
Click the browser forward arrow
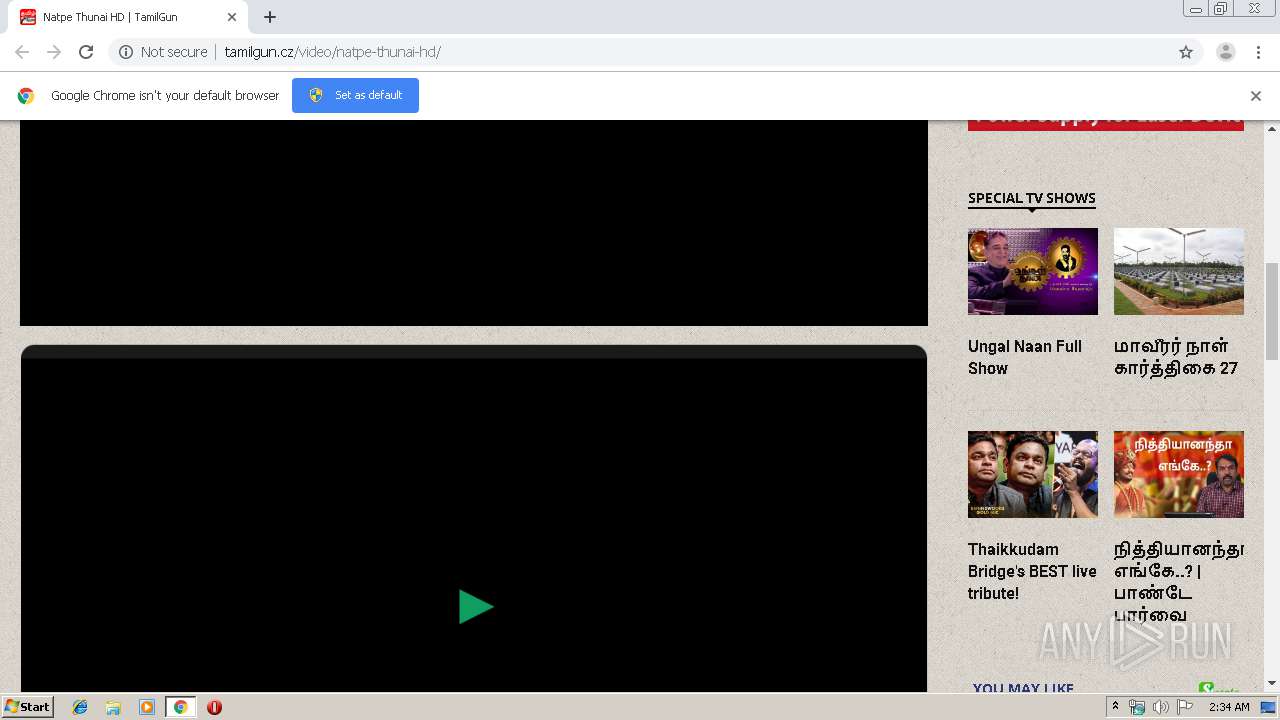(x=54, y=52)
